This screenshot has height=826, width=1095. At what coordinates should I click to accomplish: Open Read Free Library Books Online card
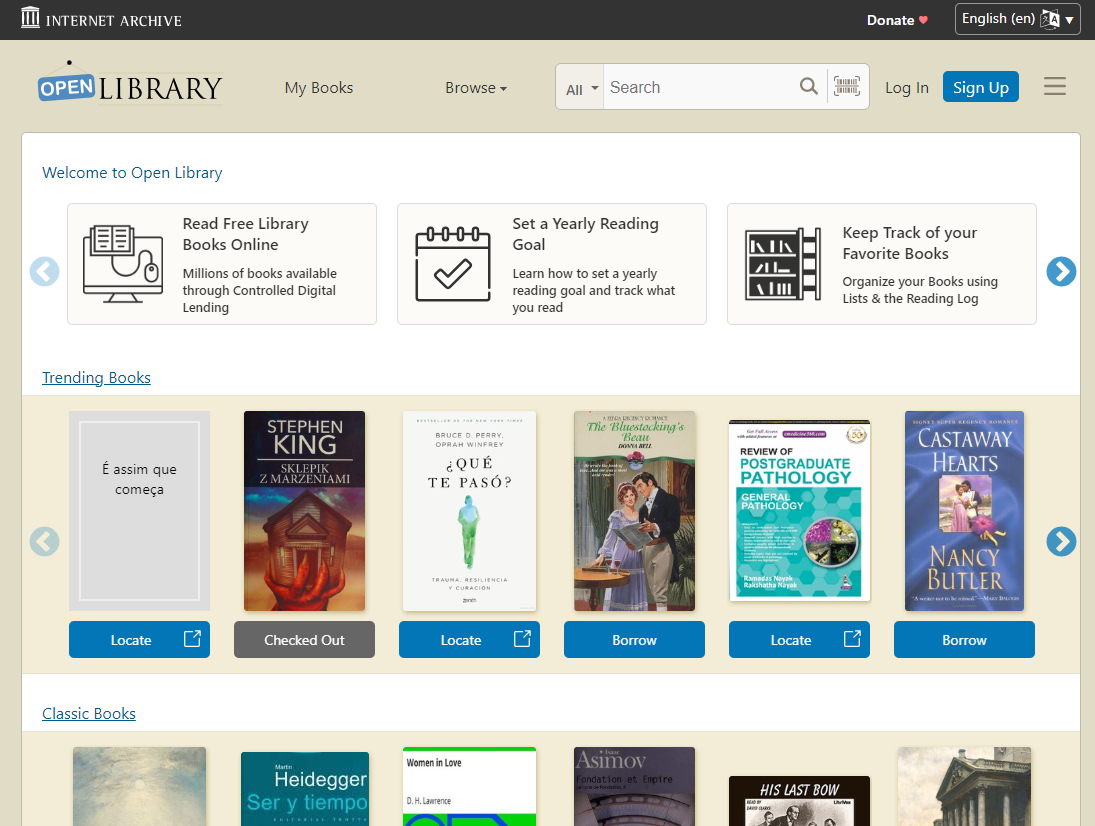click(x=222, y=264)
